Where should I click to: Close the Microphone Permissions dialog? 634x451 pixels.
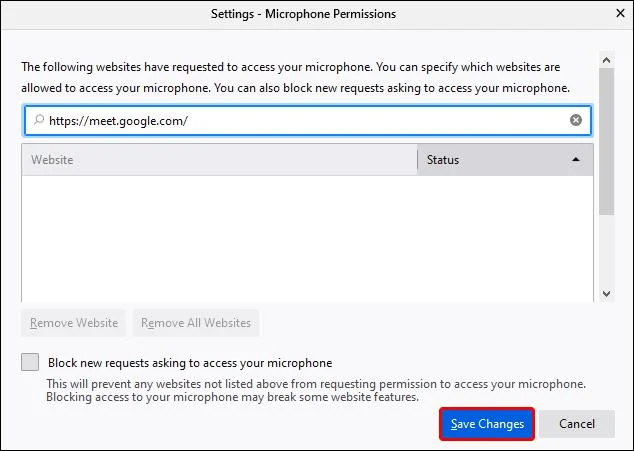click(620, 13)
